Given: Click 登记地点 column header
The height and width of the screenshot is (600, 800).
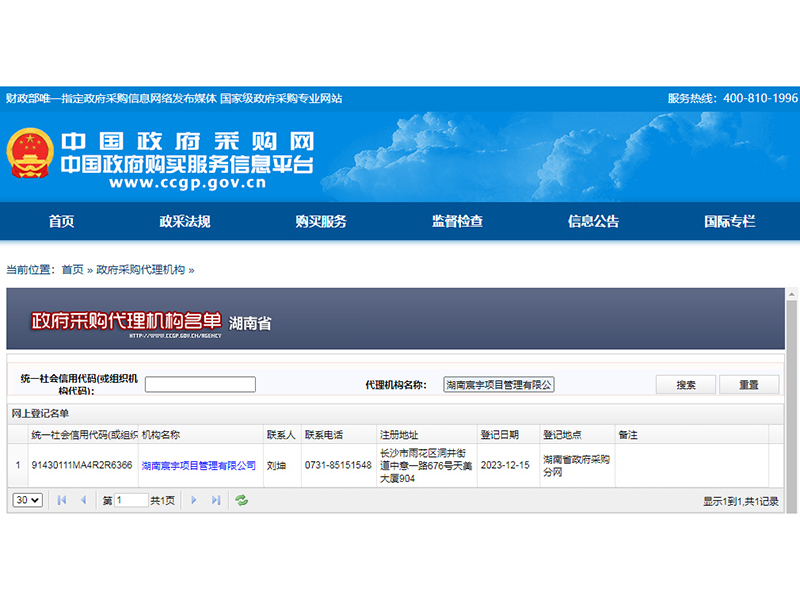Looking at the screenshot, I should [x=577, y=435].
